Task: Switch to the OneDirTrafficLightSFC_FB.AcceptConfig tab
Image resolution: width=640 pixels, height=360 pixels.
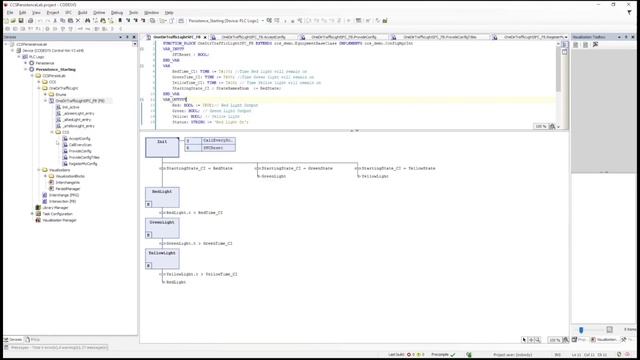Action: 254,37
